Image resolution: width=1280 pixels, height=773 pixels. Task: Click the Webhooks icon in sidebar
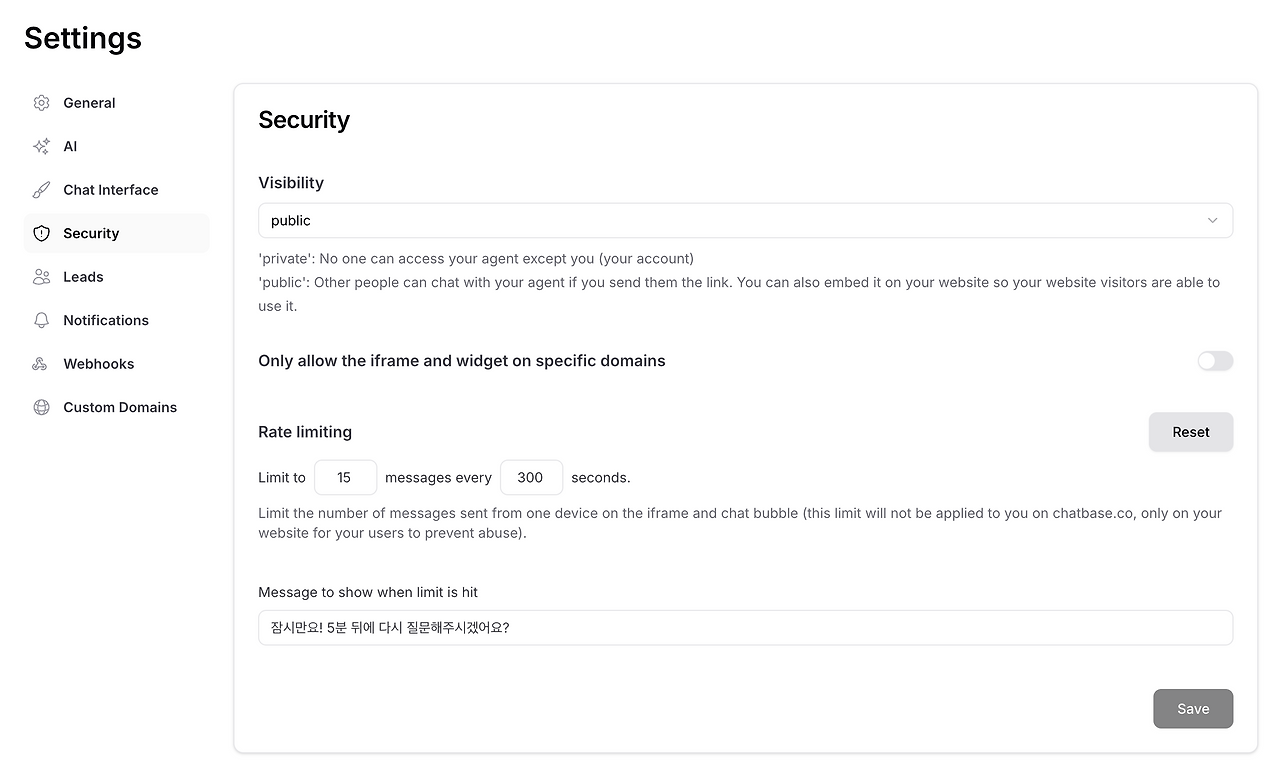pos(41,364)
